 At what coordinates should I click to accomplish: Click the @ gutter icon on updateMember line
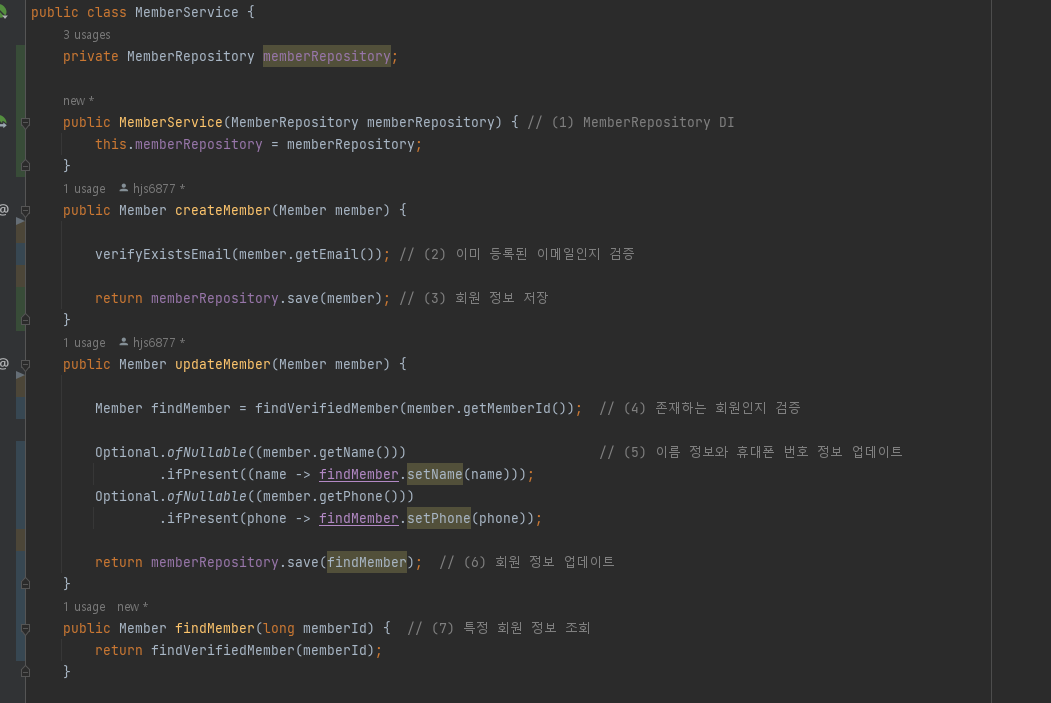[x=4, y=364]
